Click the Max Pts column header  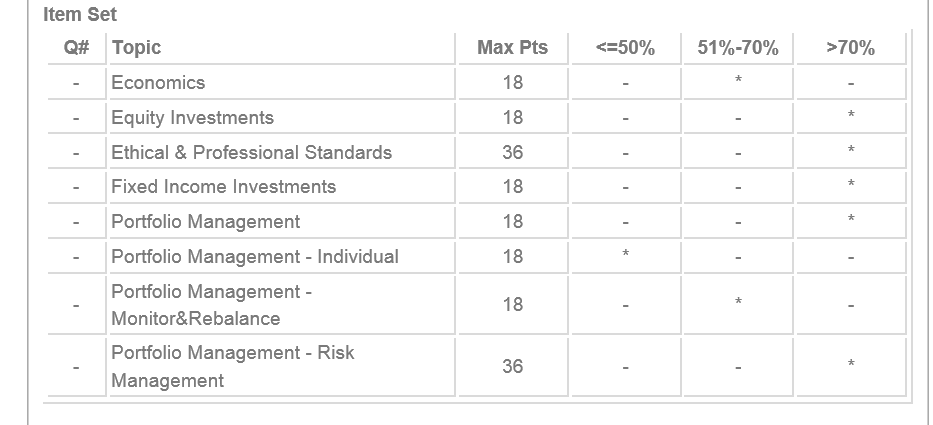(x=512, y=48)
